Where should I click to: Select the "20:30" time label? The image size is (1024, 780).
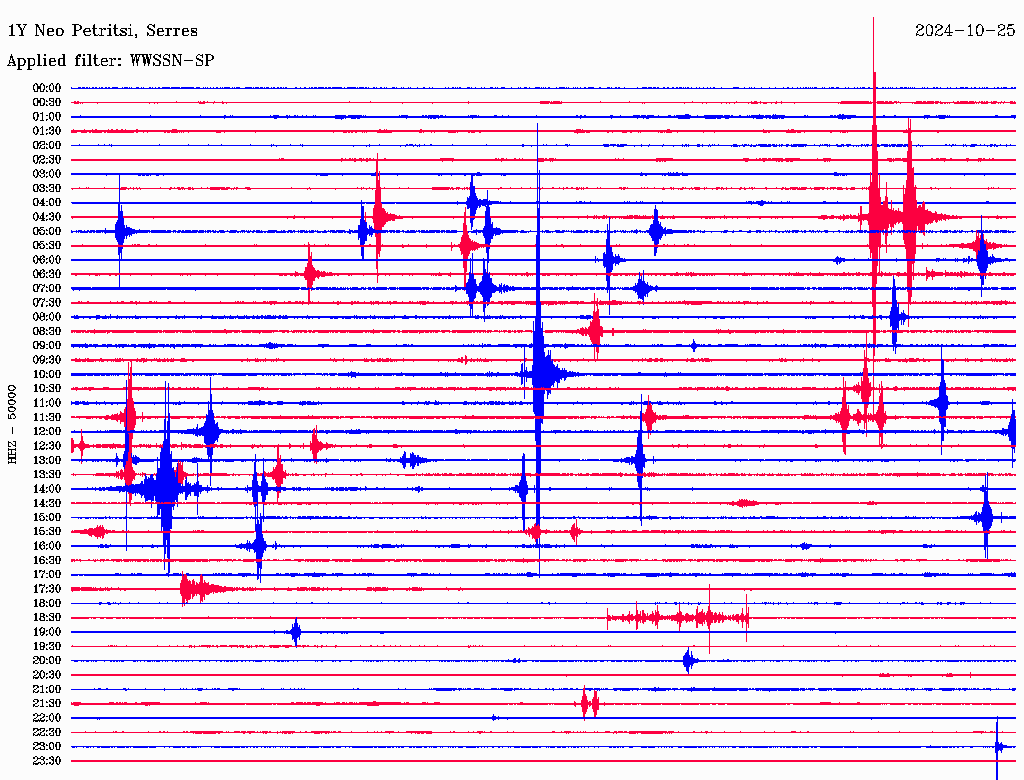tap(46, 675)
